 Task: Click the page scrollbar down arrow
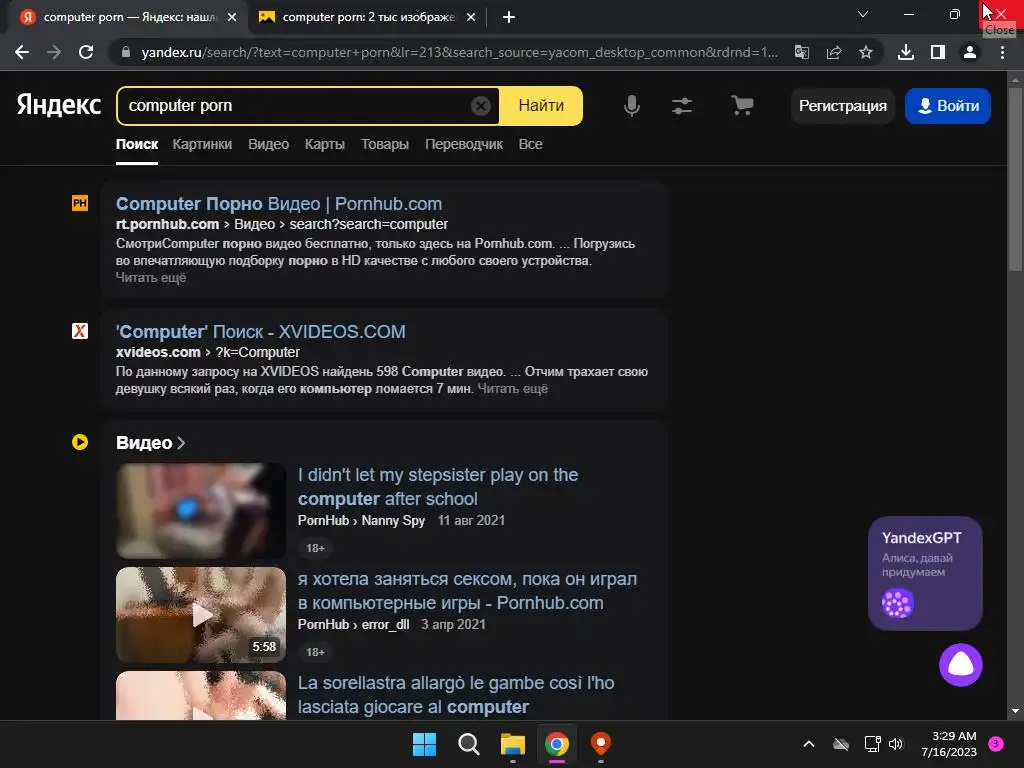[1015, 711]
